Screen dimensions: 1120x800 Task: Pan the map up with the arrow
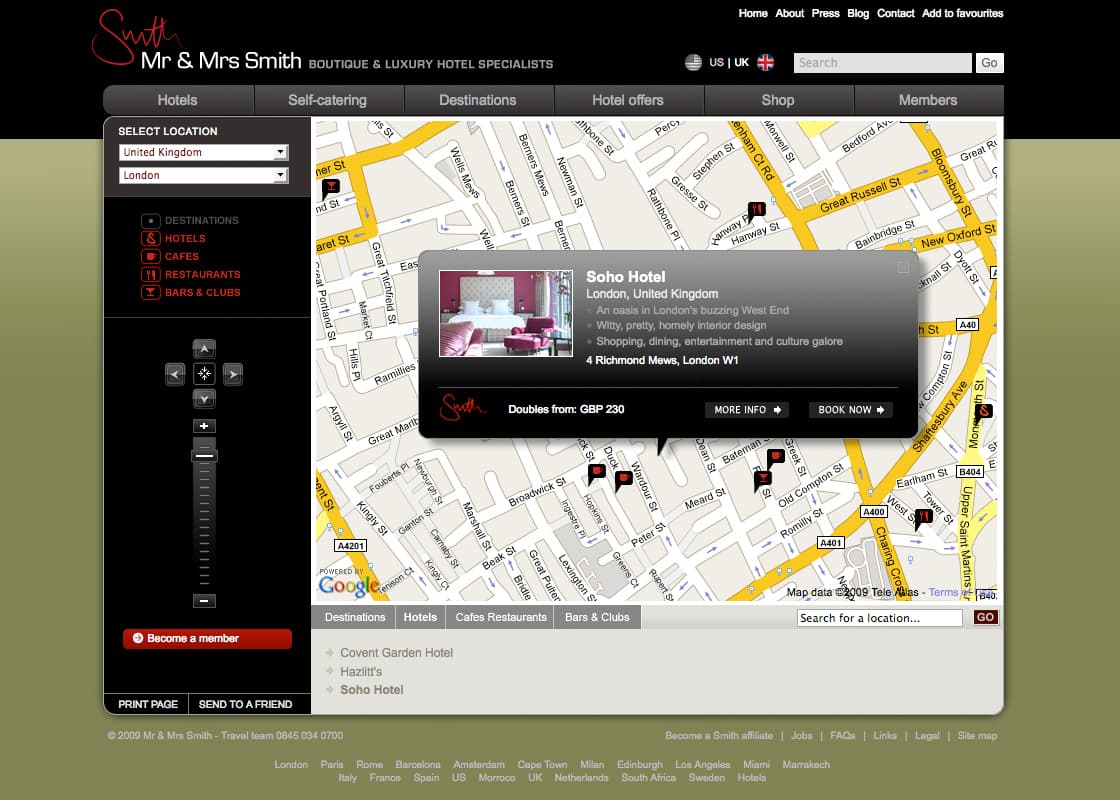[x=204, y=349]
